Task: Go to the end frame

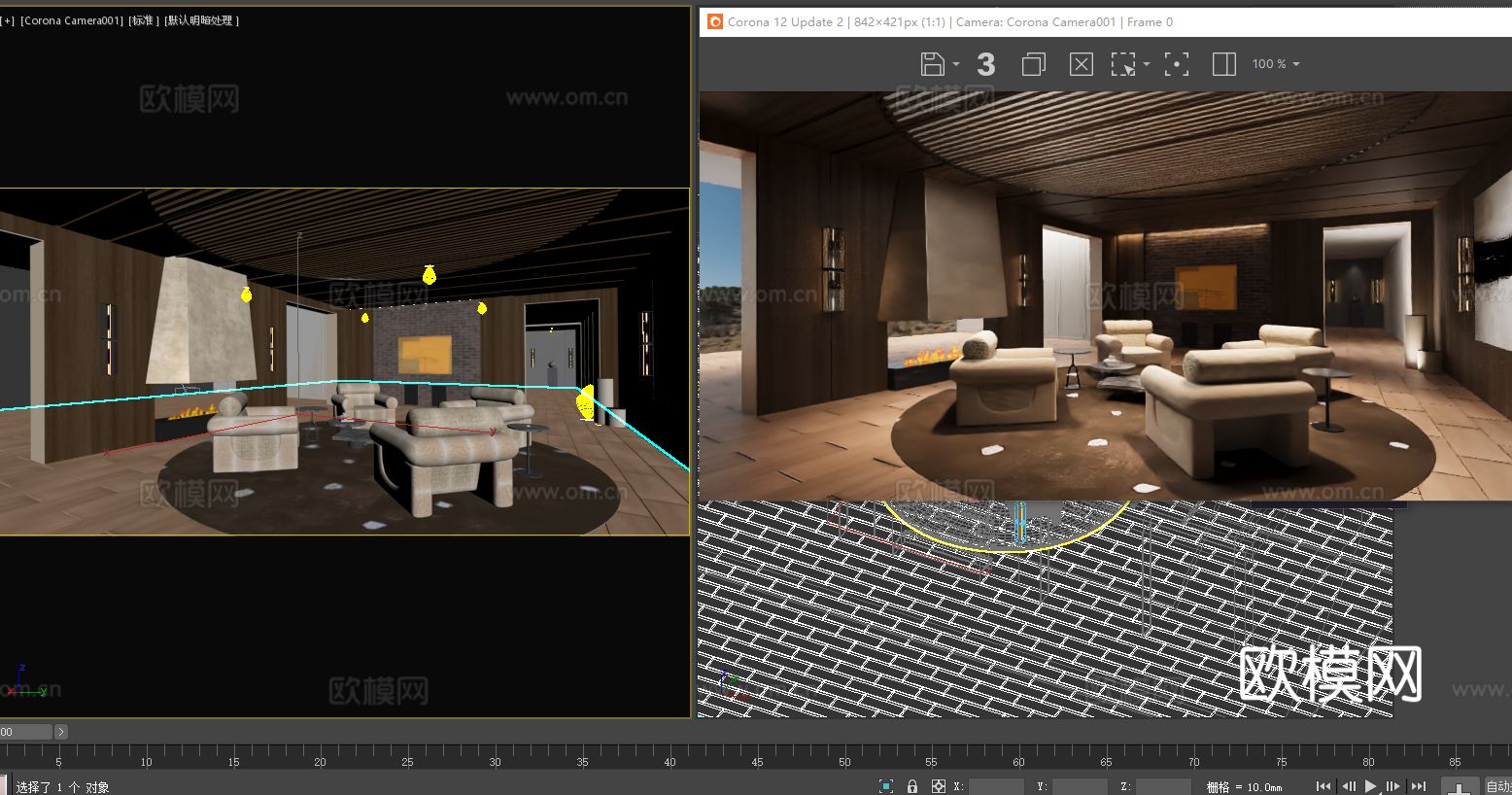Action: (1419, 786)
